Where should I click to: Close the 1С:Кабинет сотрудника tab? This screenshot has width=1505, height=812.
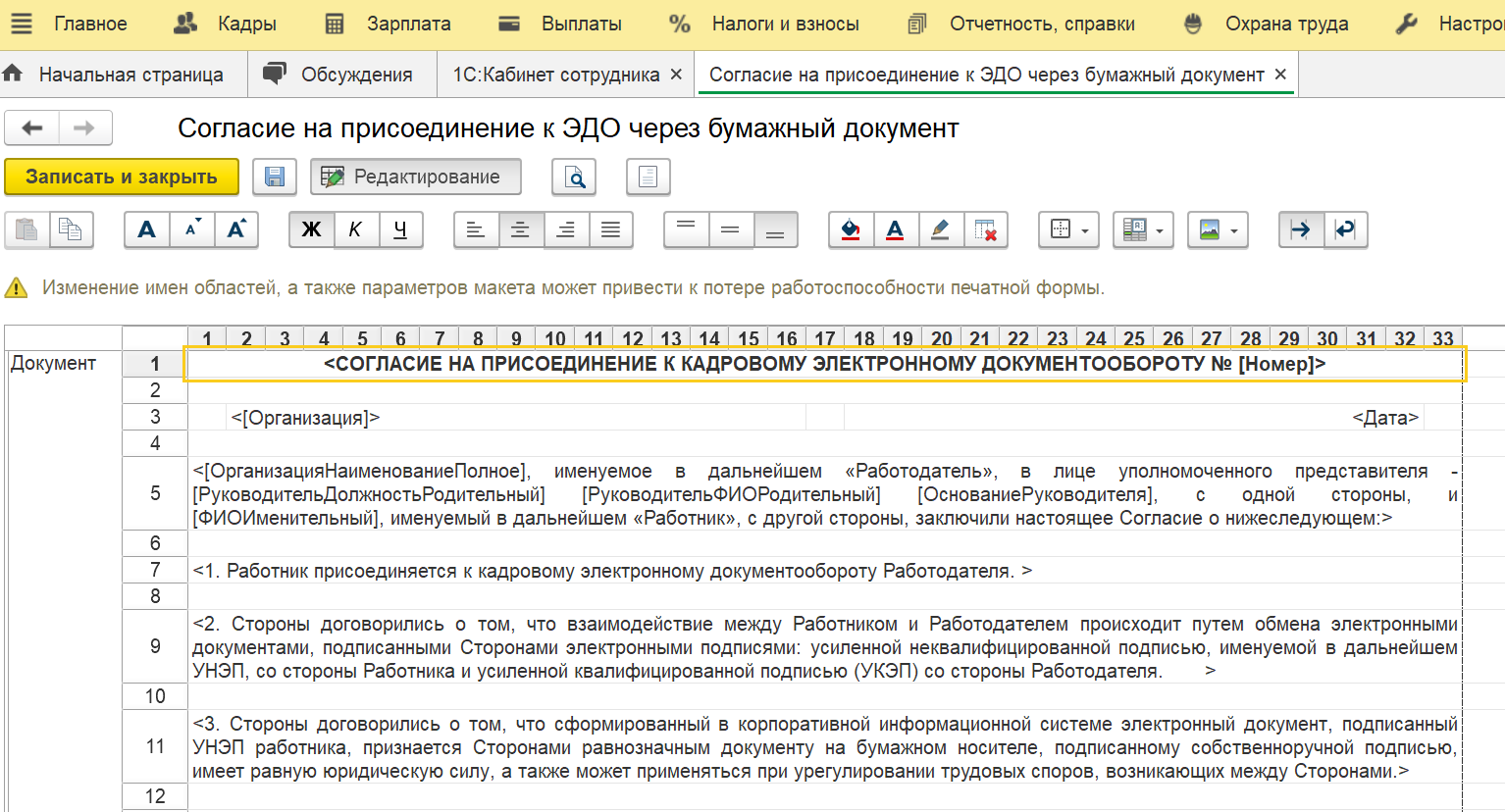click(x=676, y=75)
